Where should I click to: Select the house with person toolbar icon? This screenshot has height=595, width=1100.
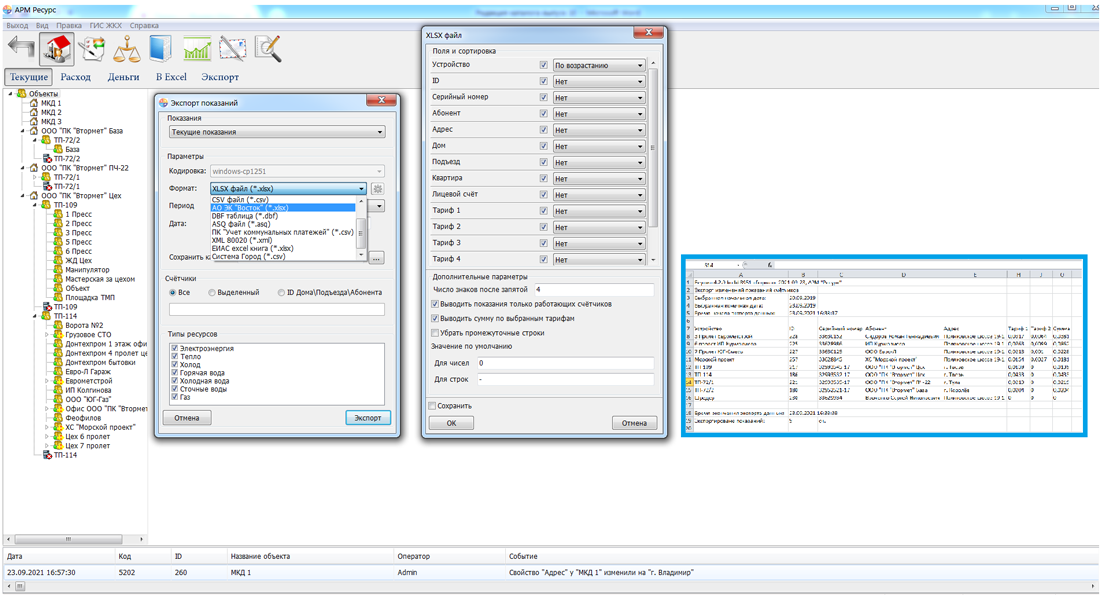point(56,48)
